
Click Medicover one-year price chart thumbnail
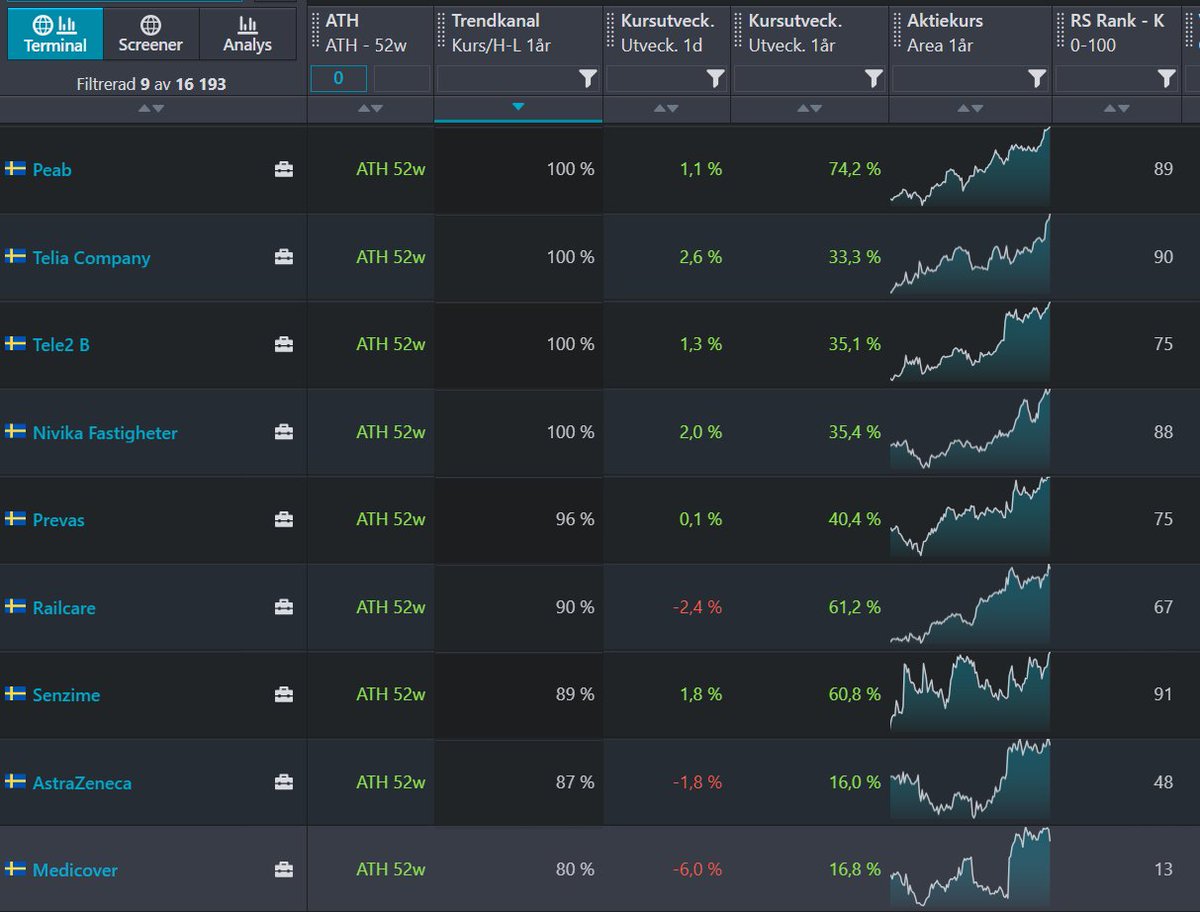coord(970,866)
